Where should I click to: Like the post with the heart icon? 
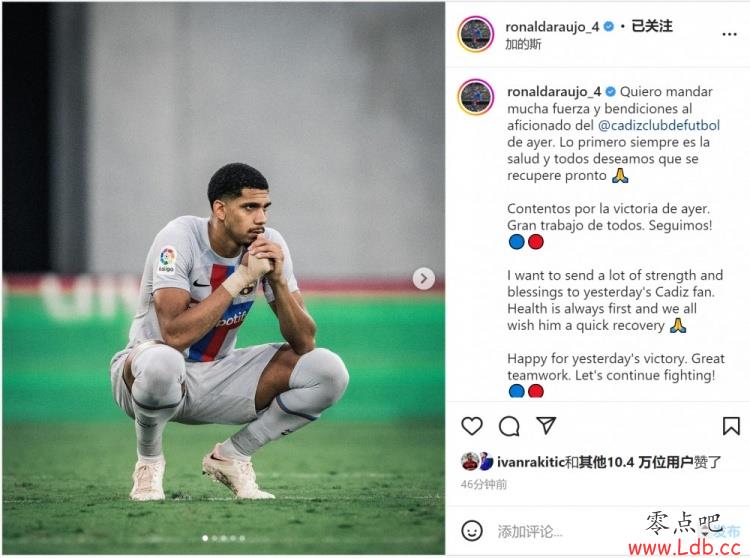click(472, 426)
